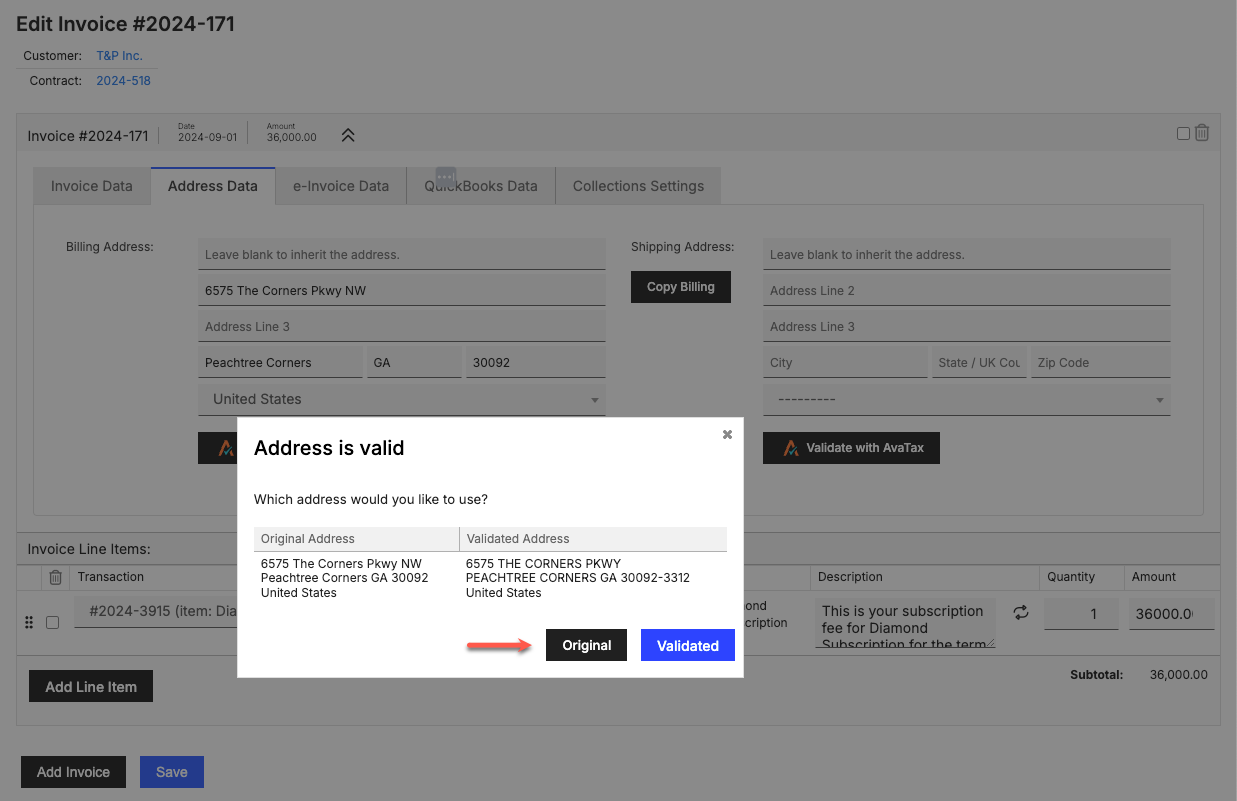Viewport: 1237px width, 801px height.
Task: Click shipping address first line field
Action: click(x=967, y=254)
